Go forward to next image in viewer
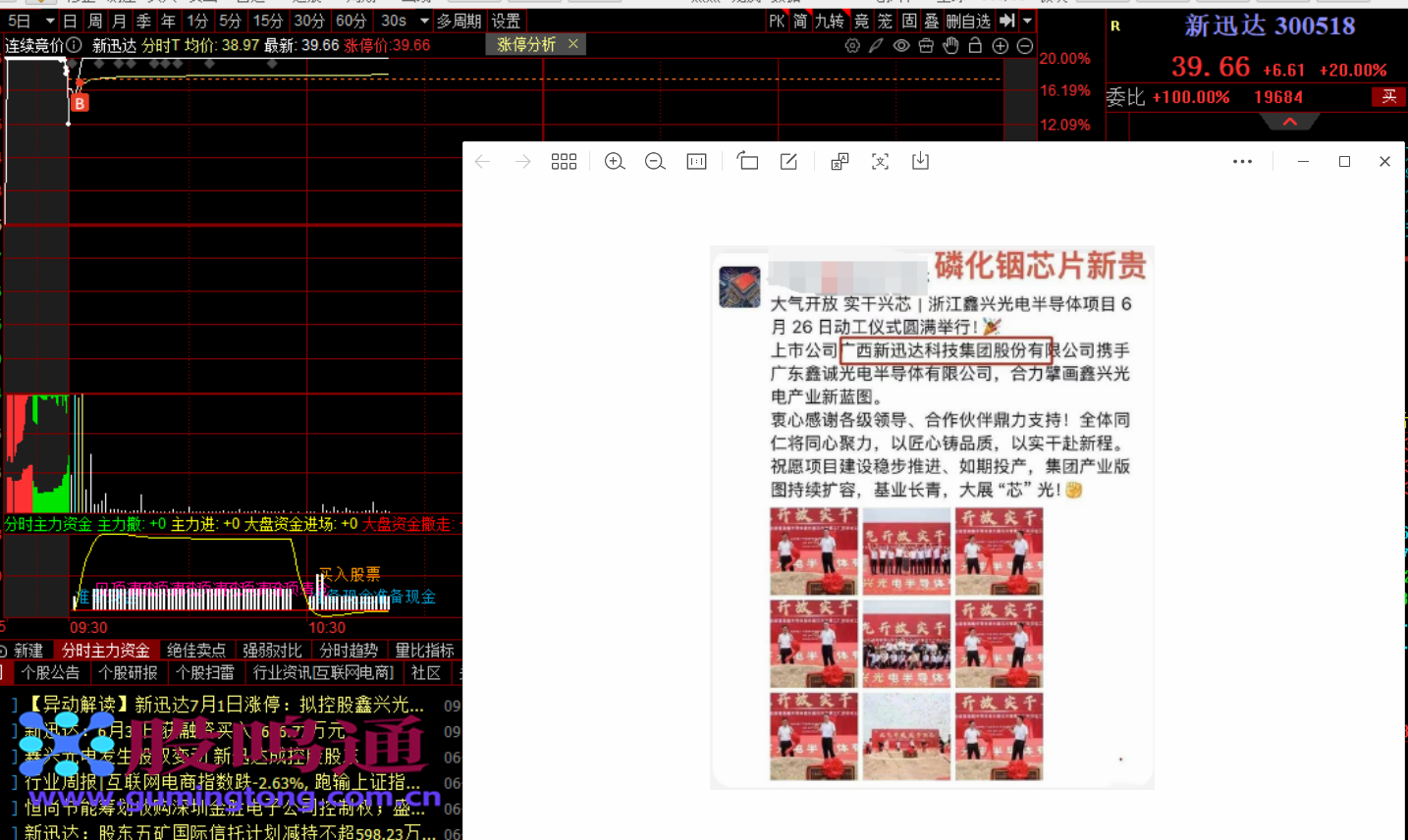The width and height of the screenshot is (1408, 840). pyautogui.click(x=522, y=162)
